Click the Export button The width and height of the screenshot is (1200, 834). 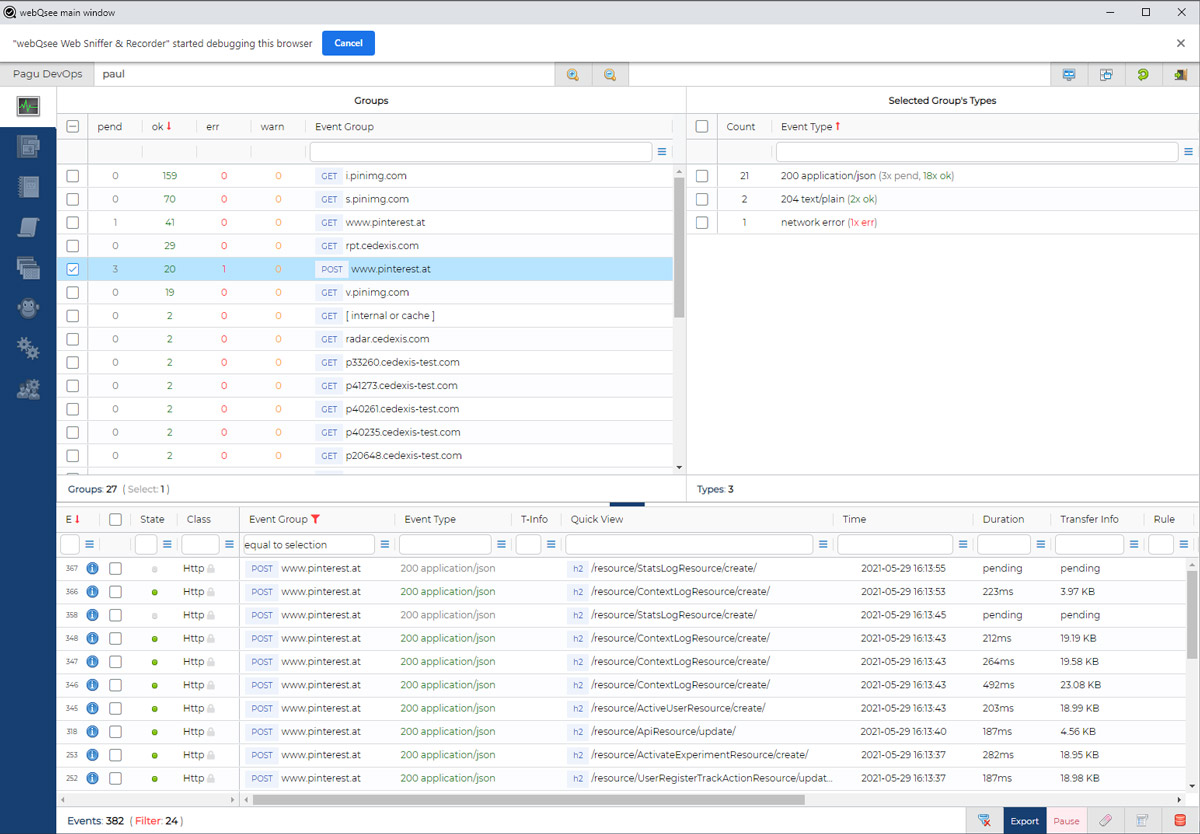1024,821
